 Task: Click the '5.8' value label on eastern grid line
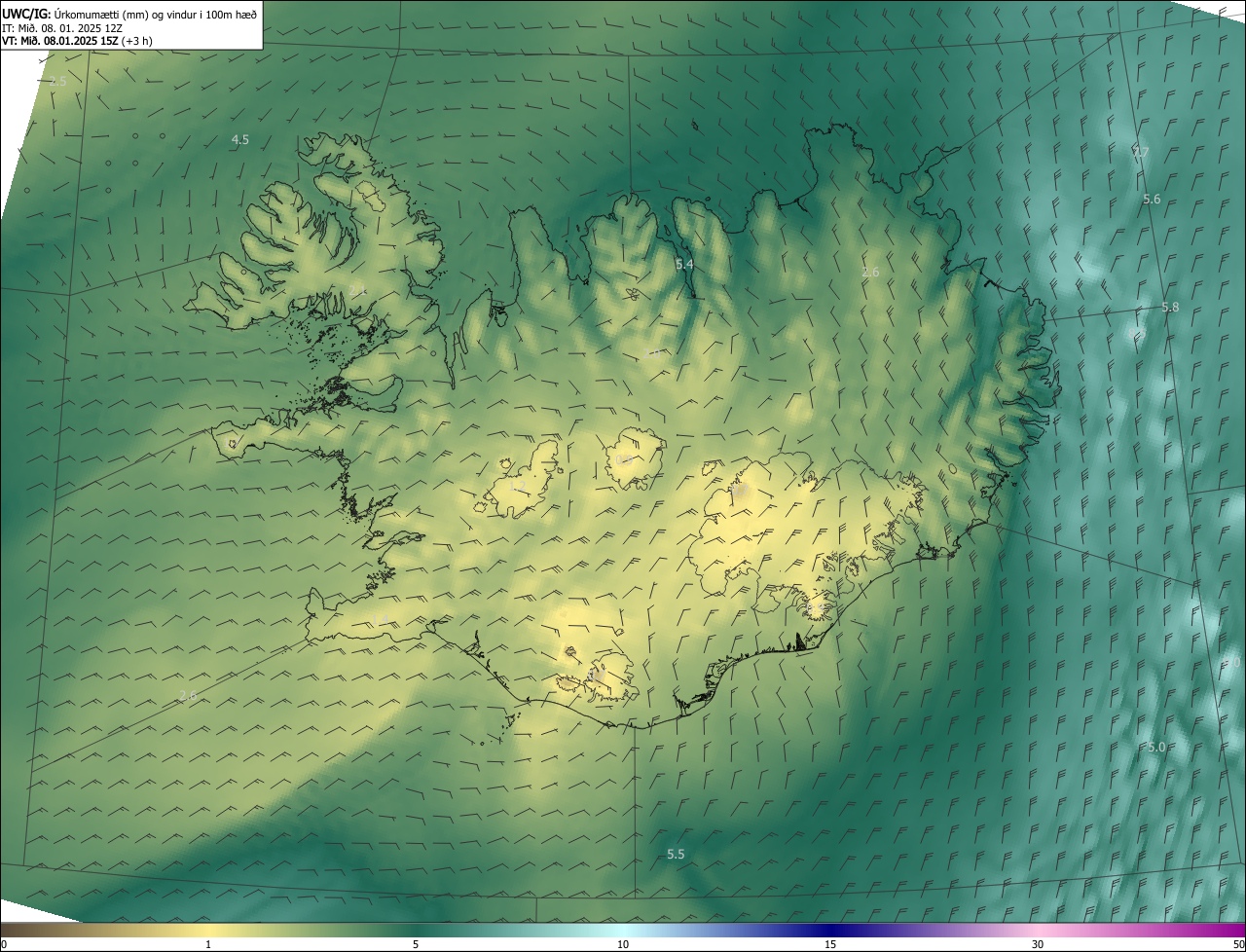[1170, 307]
